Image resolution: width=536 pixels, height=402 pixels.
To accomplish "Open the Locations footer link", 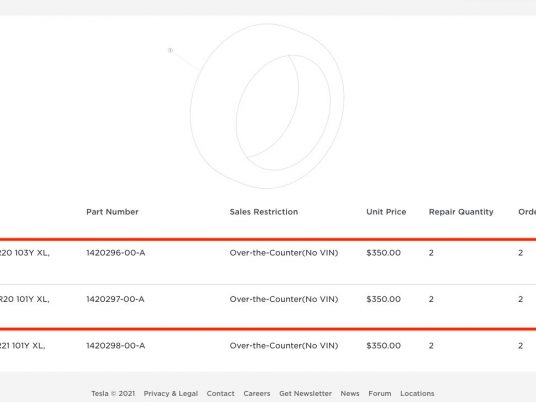I will [417, 393].
